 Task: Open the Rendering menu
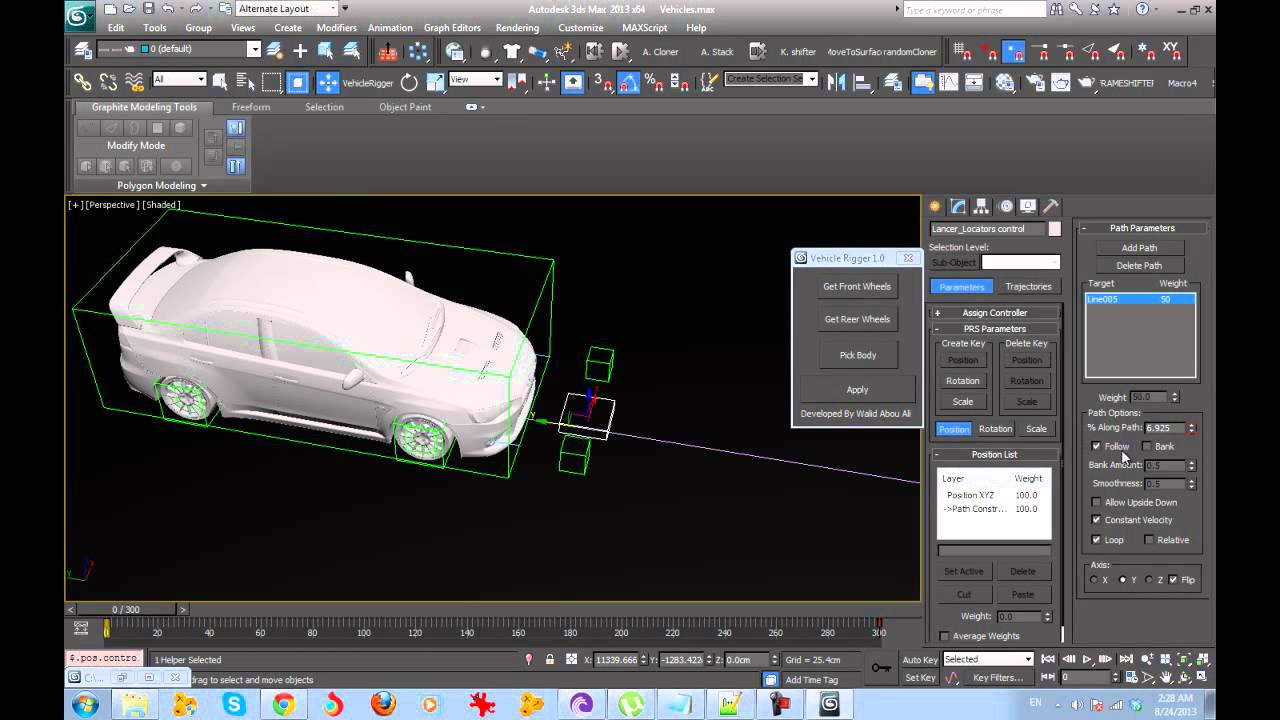[517, 28]
